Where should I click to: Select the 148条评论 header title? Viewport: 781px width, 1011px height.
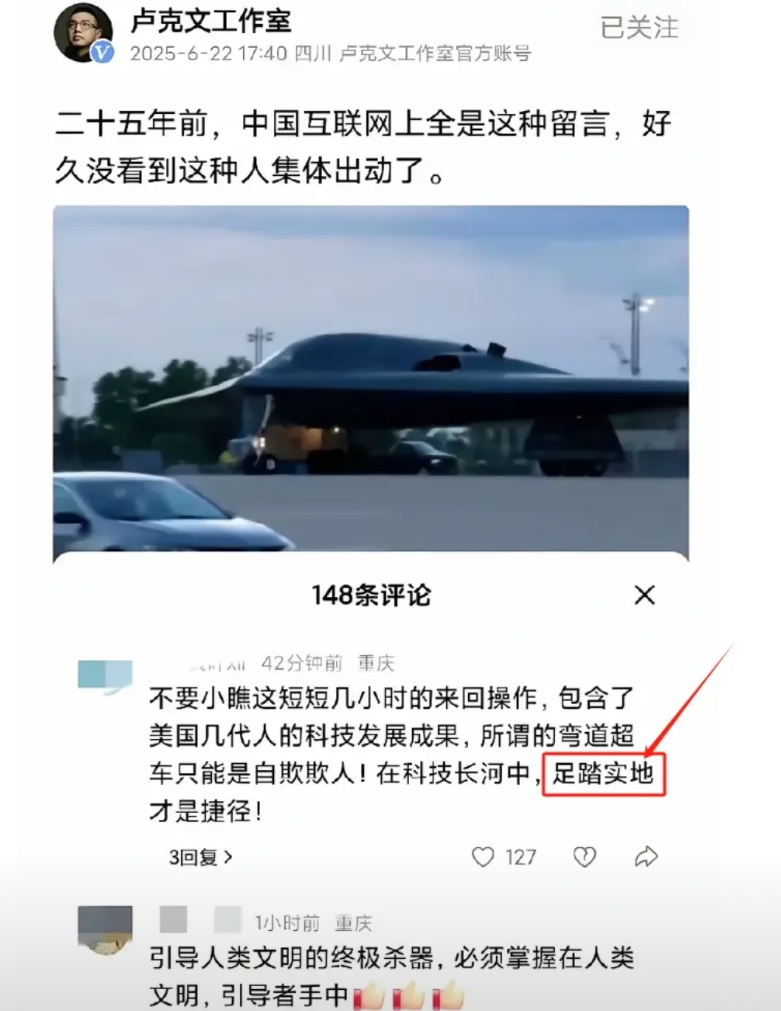point(371,595)
